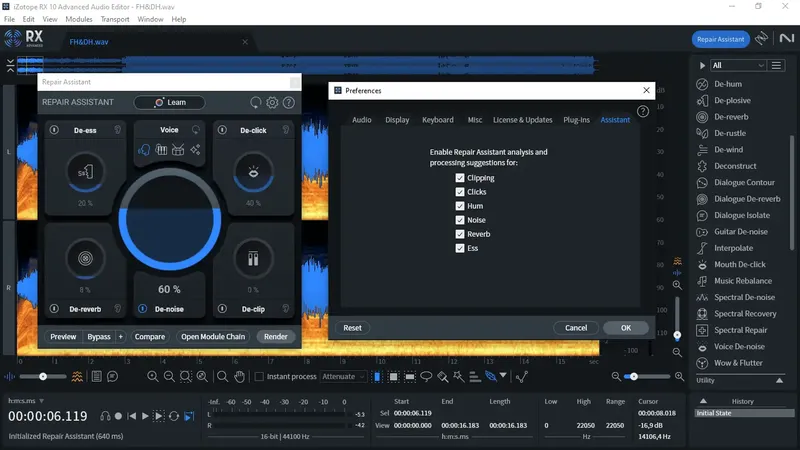This screenshot has height=450, width=800.
Task: Uncheck the Noise checkbox
Action: pos(460,220)
